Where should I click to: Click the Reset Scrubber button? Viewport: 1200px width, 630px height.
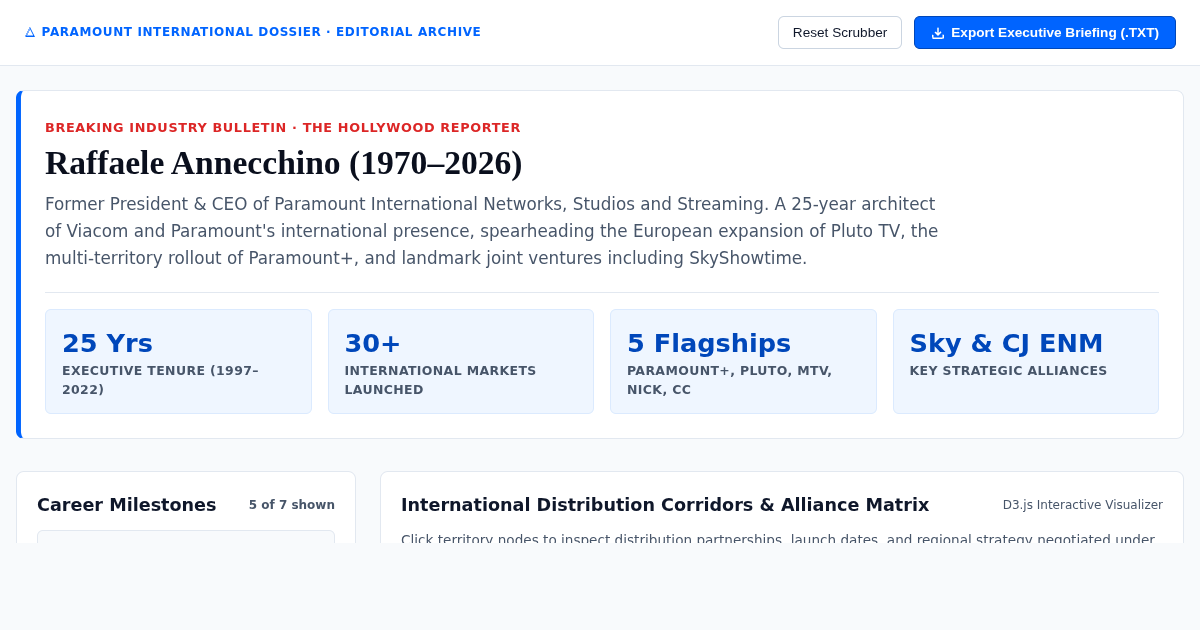(840, 32)
